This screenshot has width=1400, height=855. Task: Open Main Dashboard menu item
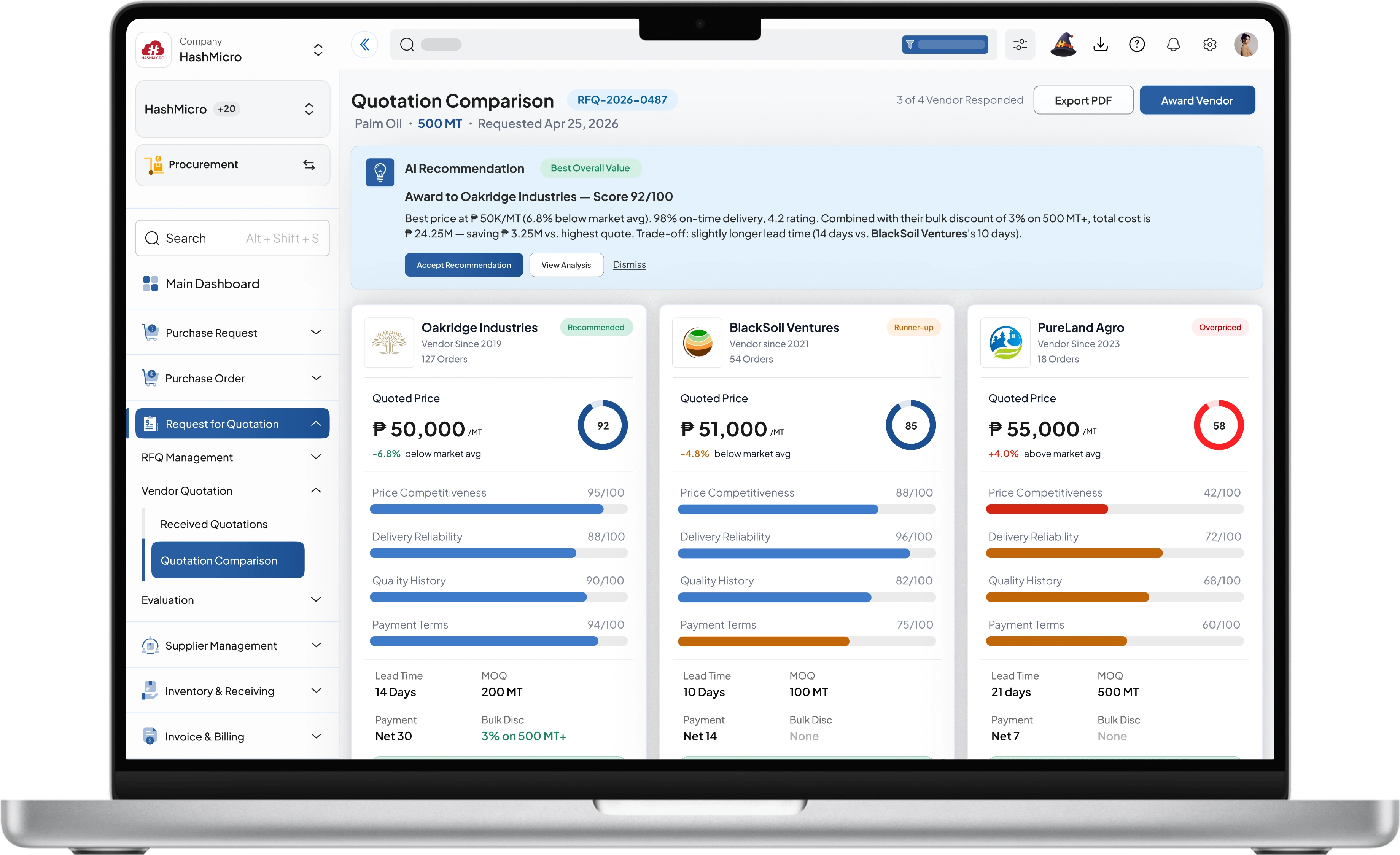click(x=232, y=283)
